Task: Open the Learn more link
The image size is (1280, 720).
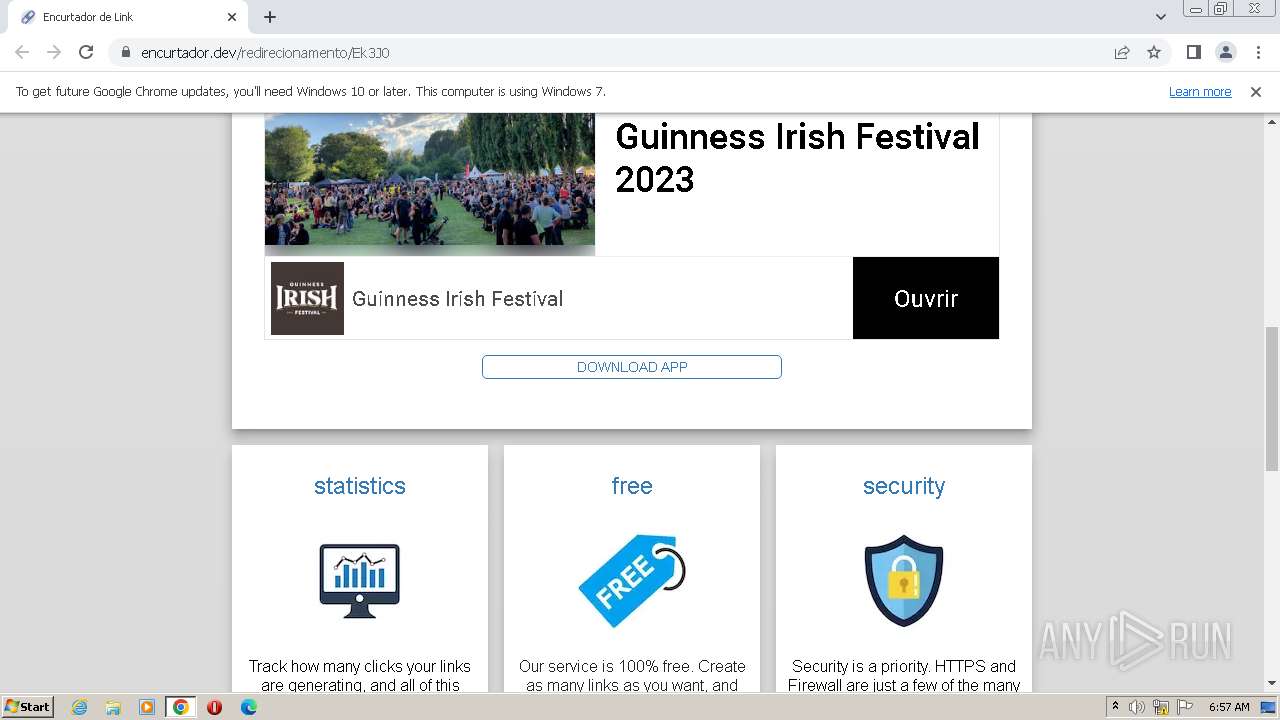Action: pyautogui.click(x=1200, y=91)
